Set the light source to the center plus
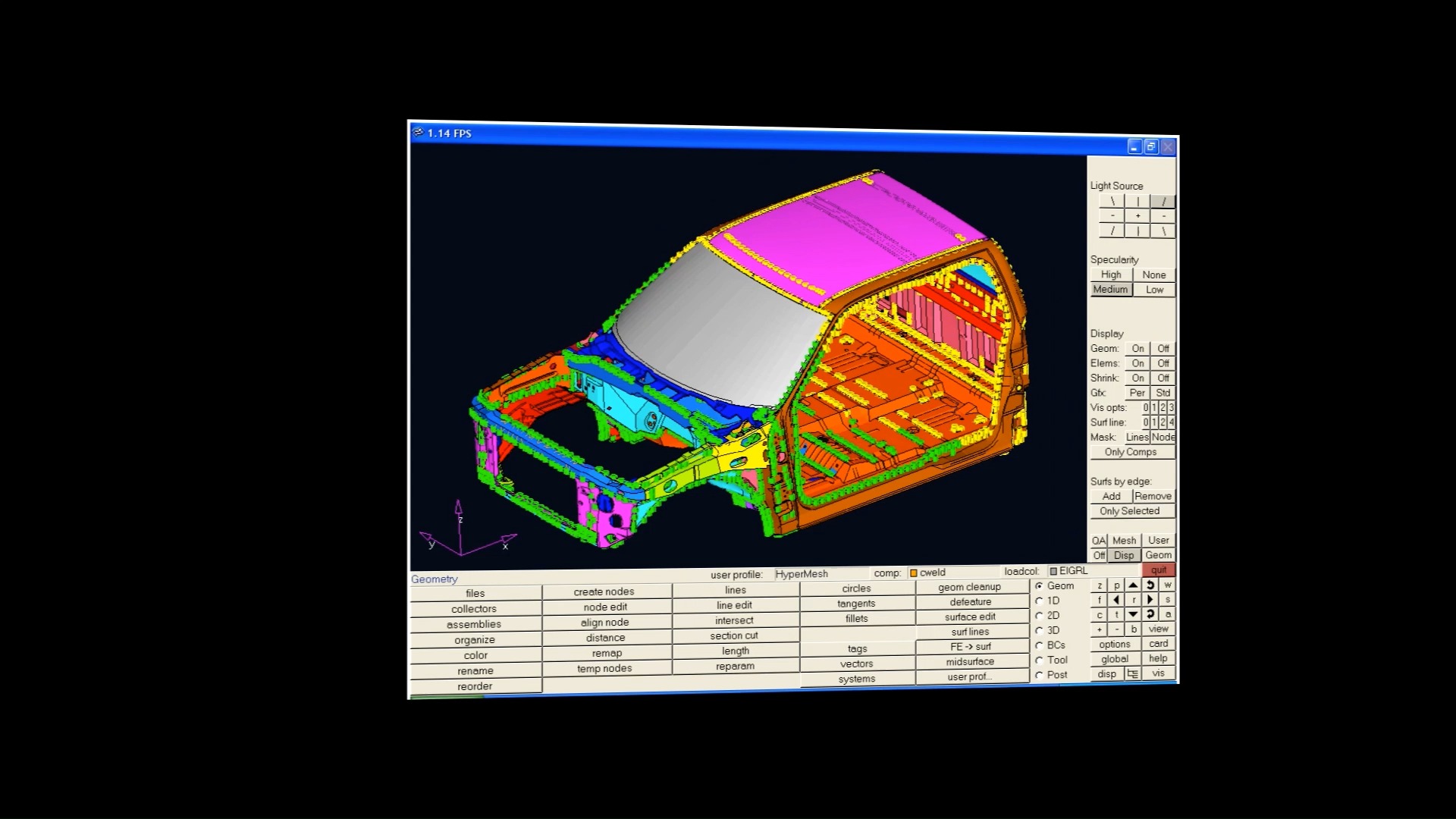This screenshot has width=1456, height=819. [1137, 216]
